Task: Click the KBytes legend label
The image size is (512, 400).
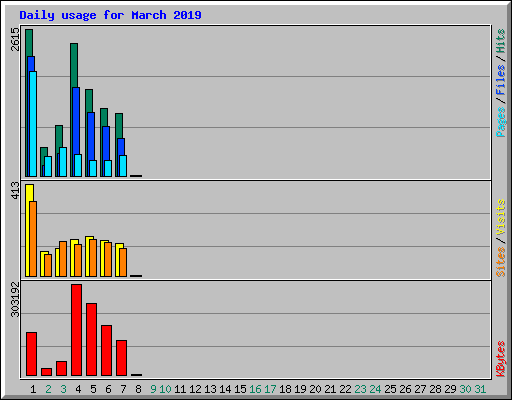Action: click(500, 359)
